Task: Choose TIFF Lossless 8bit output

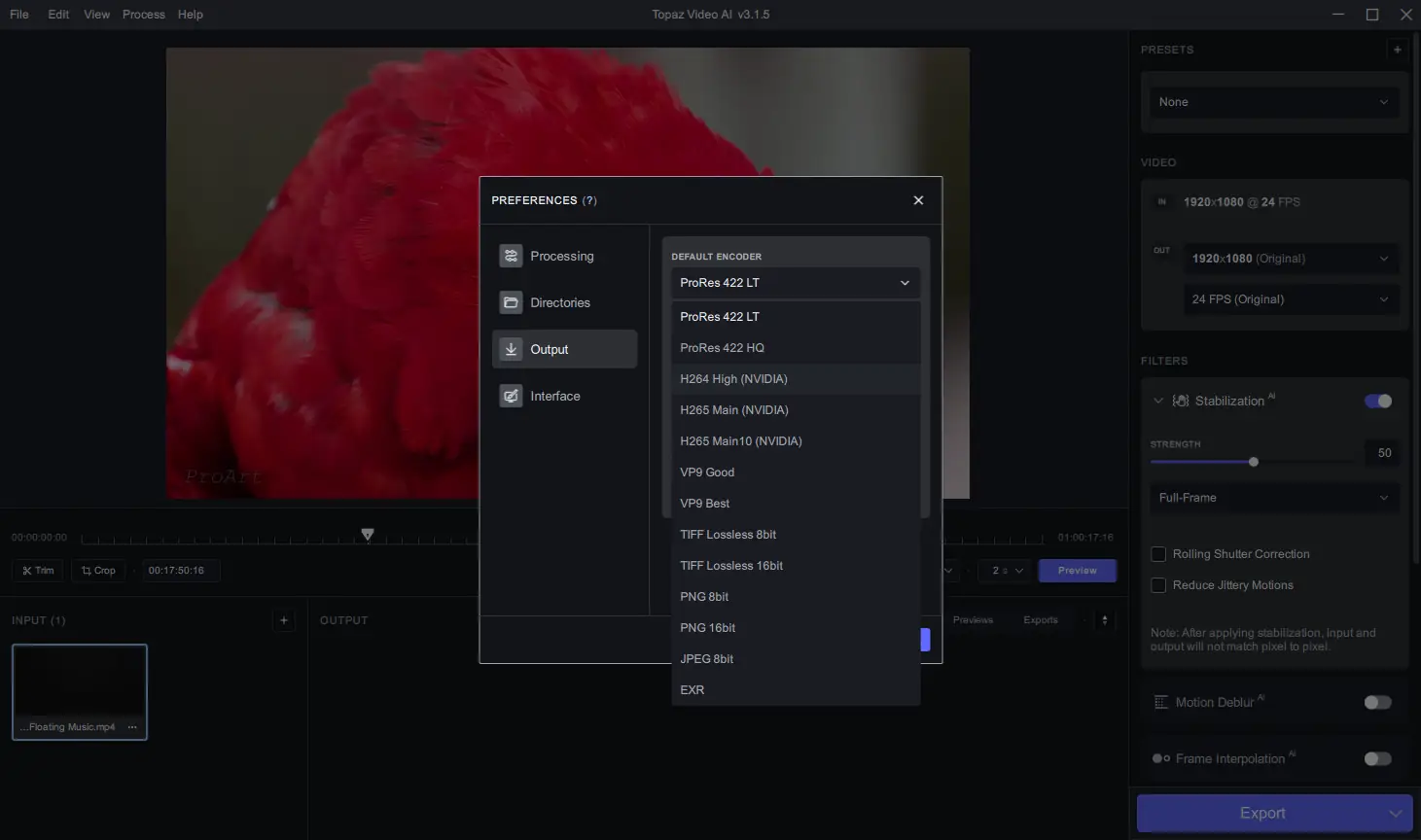Action: pos(796,535)
